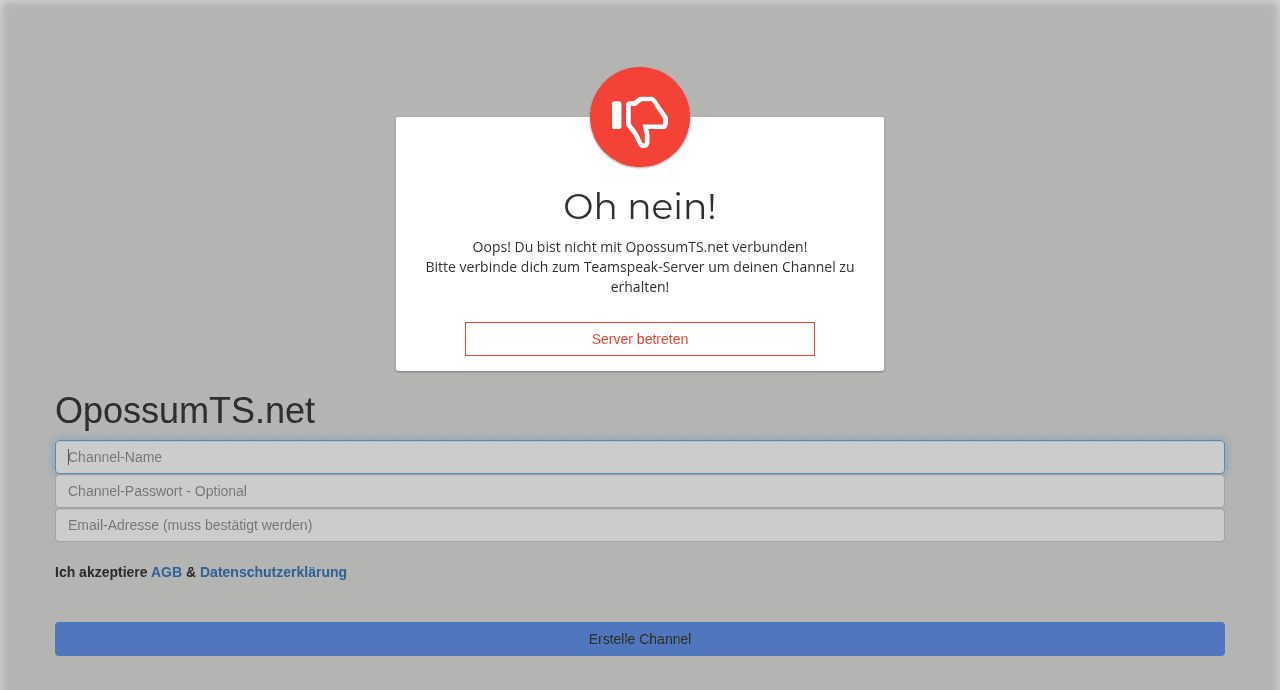
Task: Click the Oh nein! heading
Action: (x=640, y=207)
